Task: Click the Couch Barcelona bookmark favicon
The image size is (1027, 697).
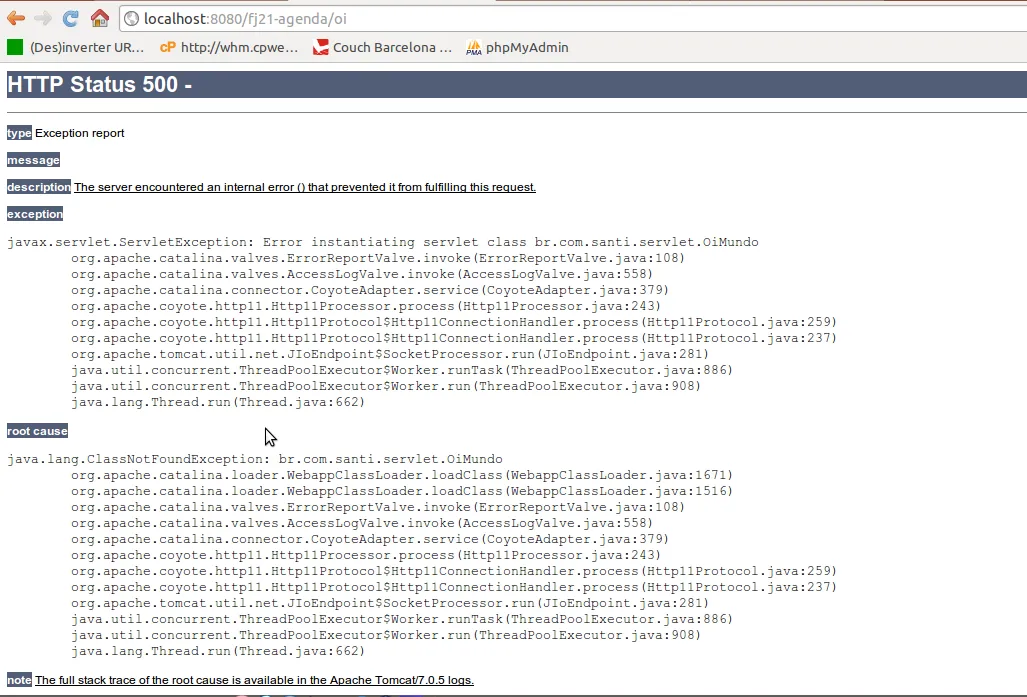Action: (x=320, y=47)
